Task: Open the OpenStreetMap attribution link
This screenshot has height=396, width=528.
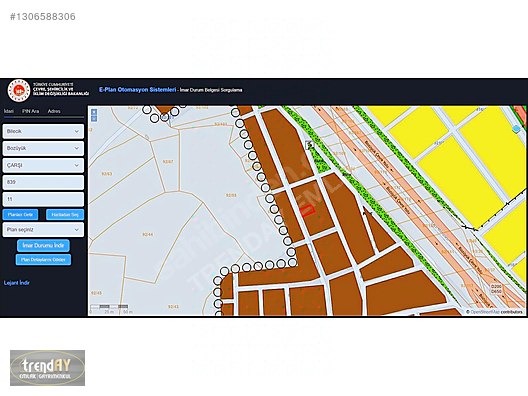Action: tap(485, 312)
